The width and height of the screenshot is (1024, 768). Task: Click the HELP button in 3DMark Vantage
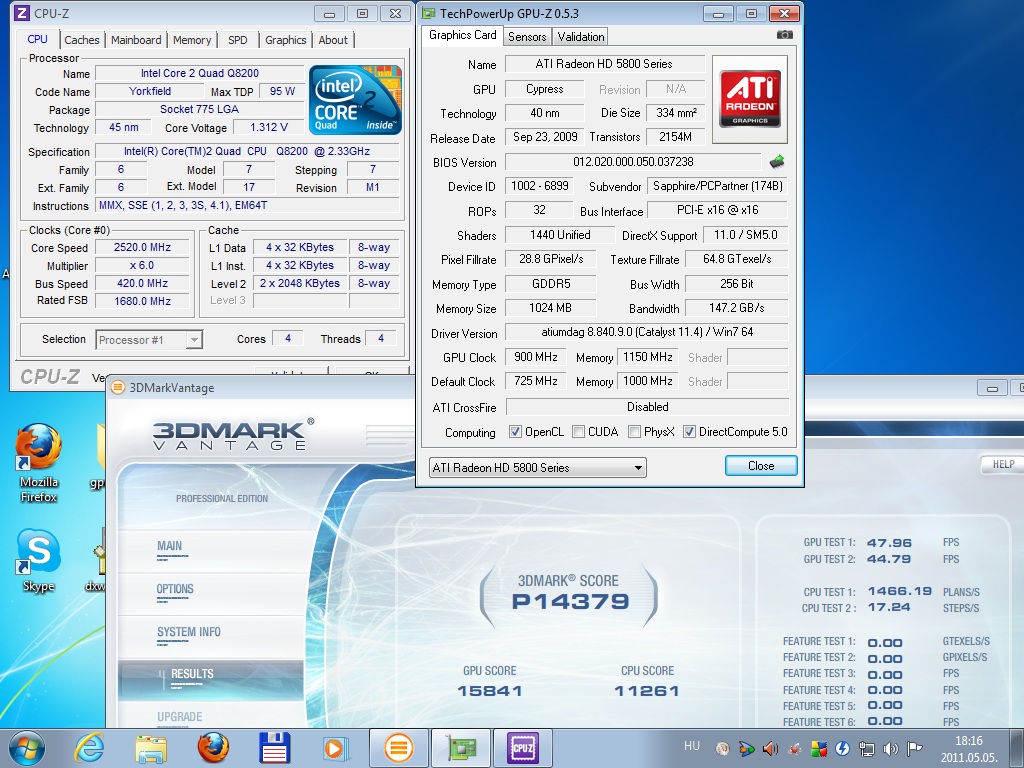pos(1002,464)
